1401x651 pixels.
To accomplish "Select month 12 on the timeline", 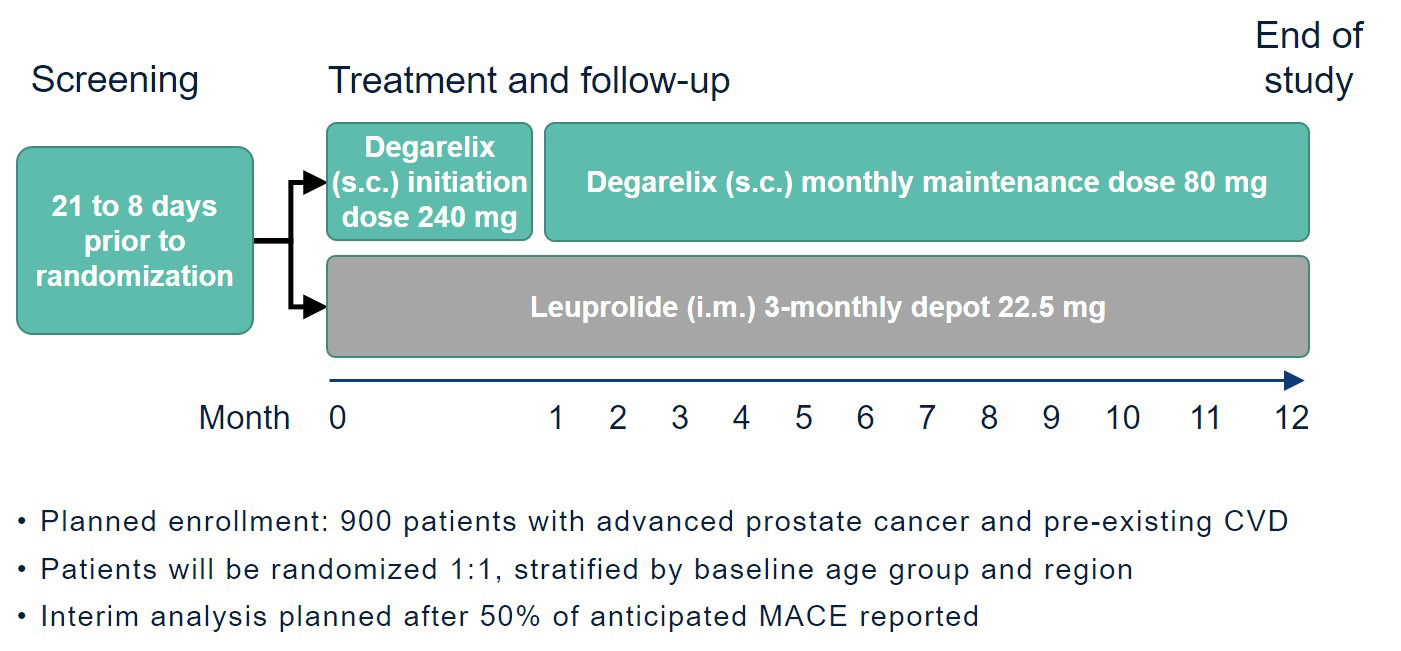I will [1292, 417].
